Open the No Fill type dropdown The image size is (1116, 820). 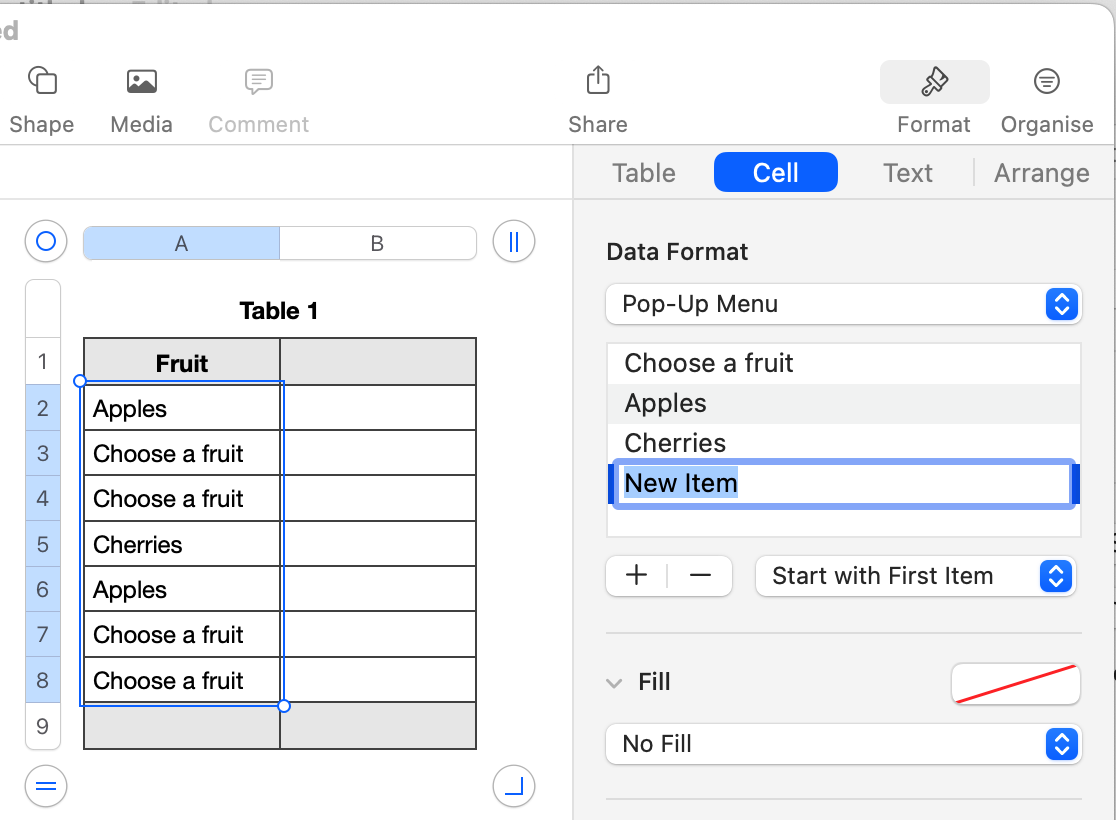843,744
